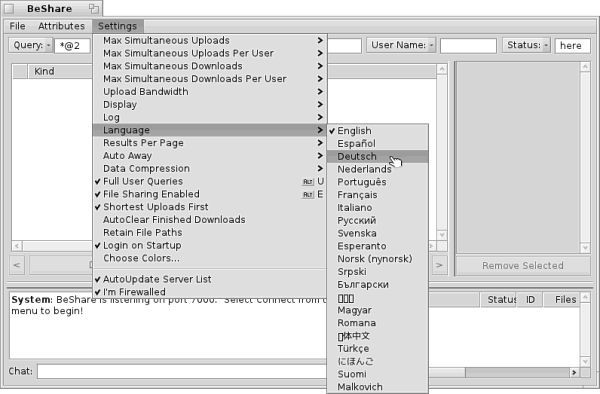
Task: Click results list scroll up arrow
Action: [x=442, y=69]
